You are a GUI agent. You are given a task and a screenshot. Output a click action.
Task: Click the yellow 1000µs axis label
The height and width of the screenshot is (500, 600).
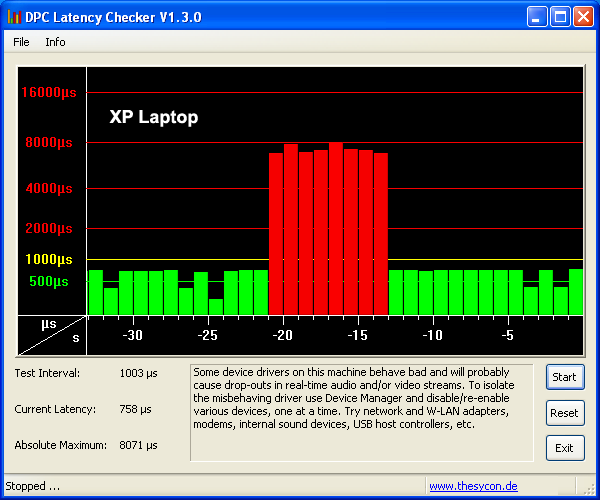point(49,259)
